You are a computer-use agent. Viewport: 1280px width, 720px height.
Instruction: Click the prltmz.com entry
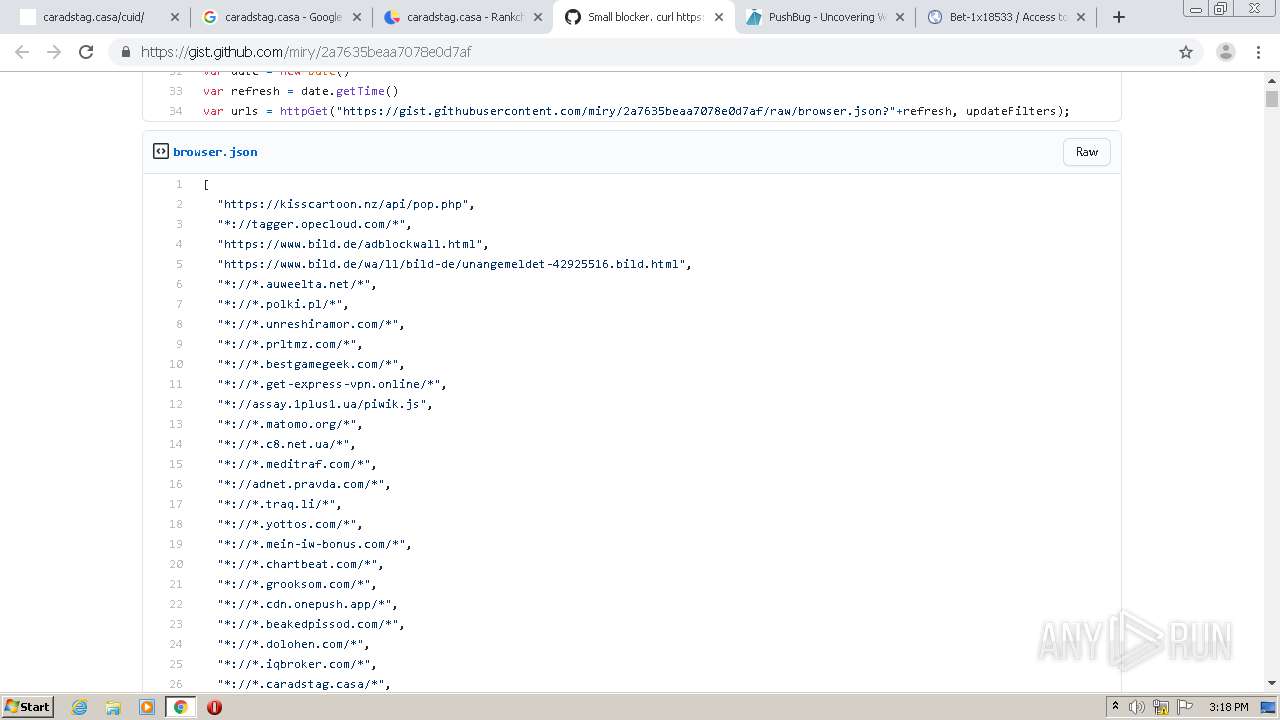(x=290, y=344)
